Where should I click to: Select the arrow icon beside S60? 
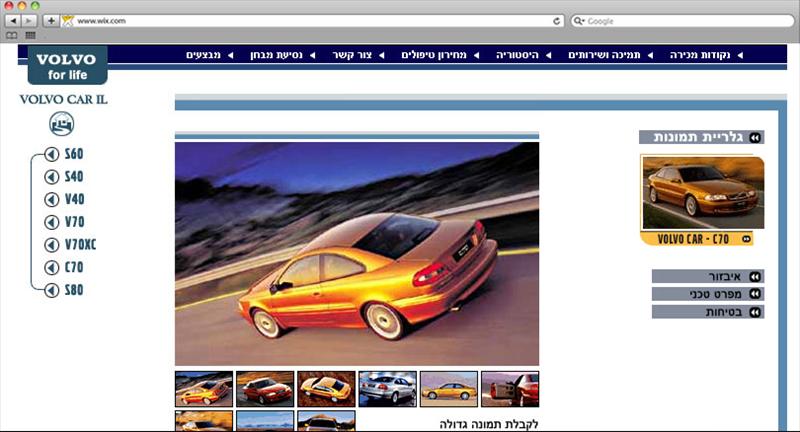(x=52, y=154)
